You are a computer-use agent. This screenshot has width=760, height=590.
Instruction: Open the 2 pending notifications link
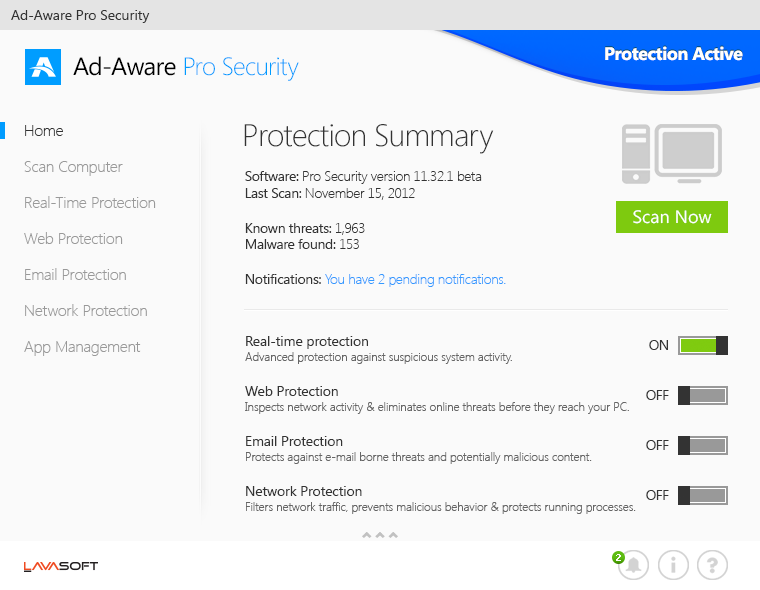415,280
